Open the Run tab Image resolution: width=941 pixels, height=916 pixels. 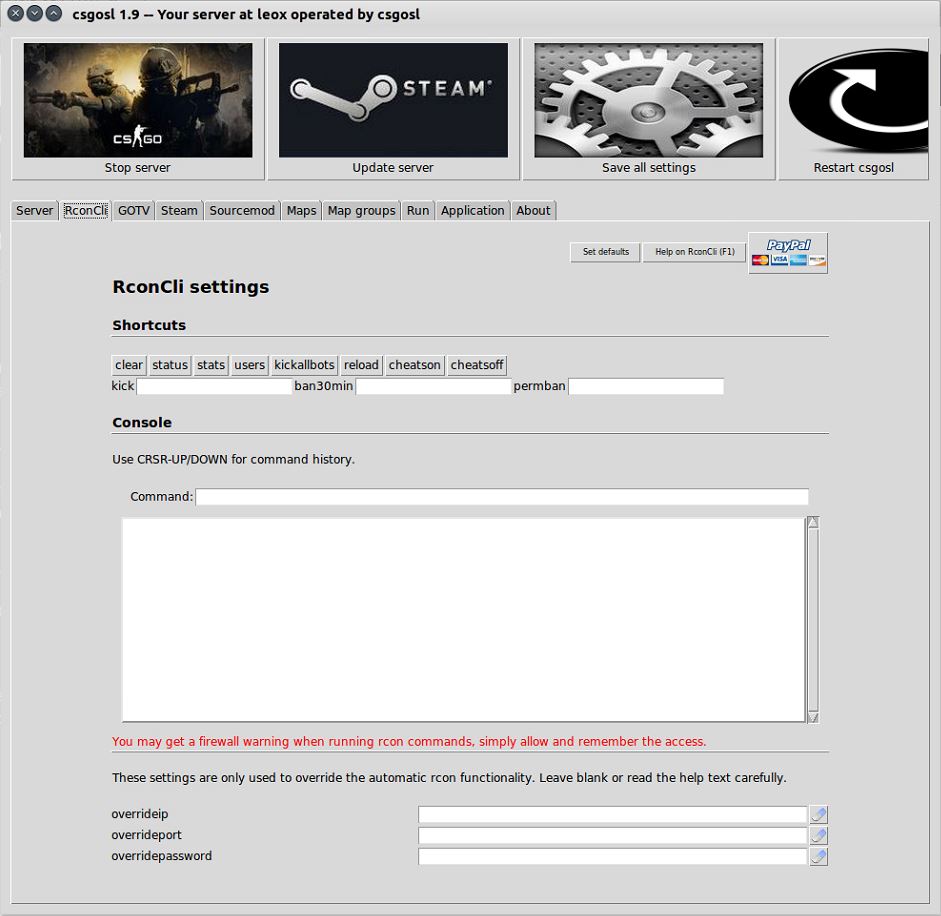[418, 211]
